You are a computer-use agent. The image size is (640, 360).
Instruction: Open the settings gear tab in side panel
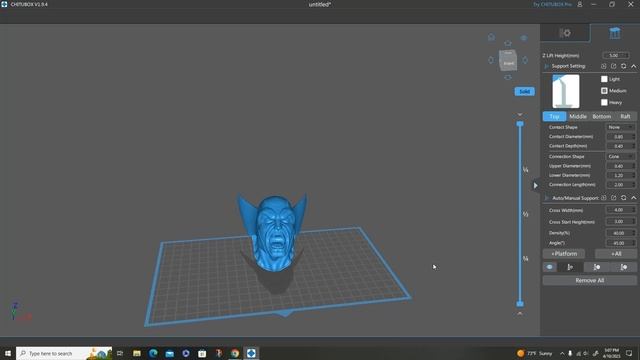(565, 33)
